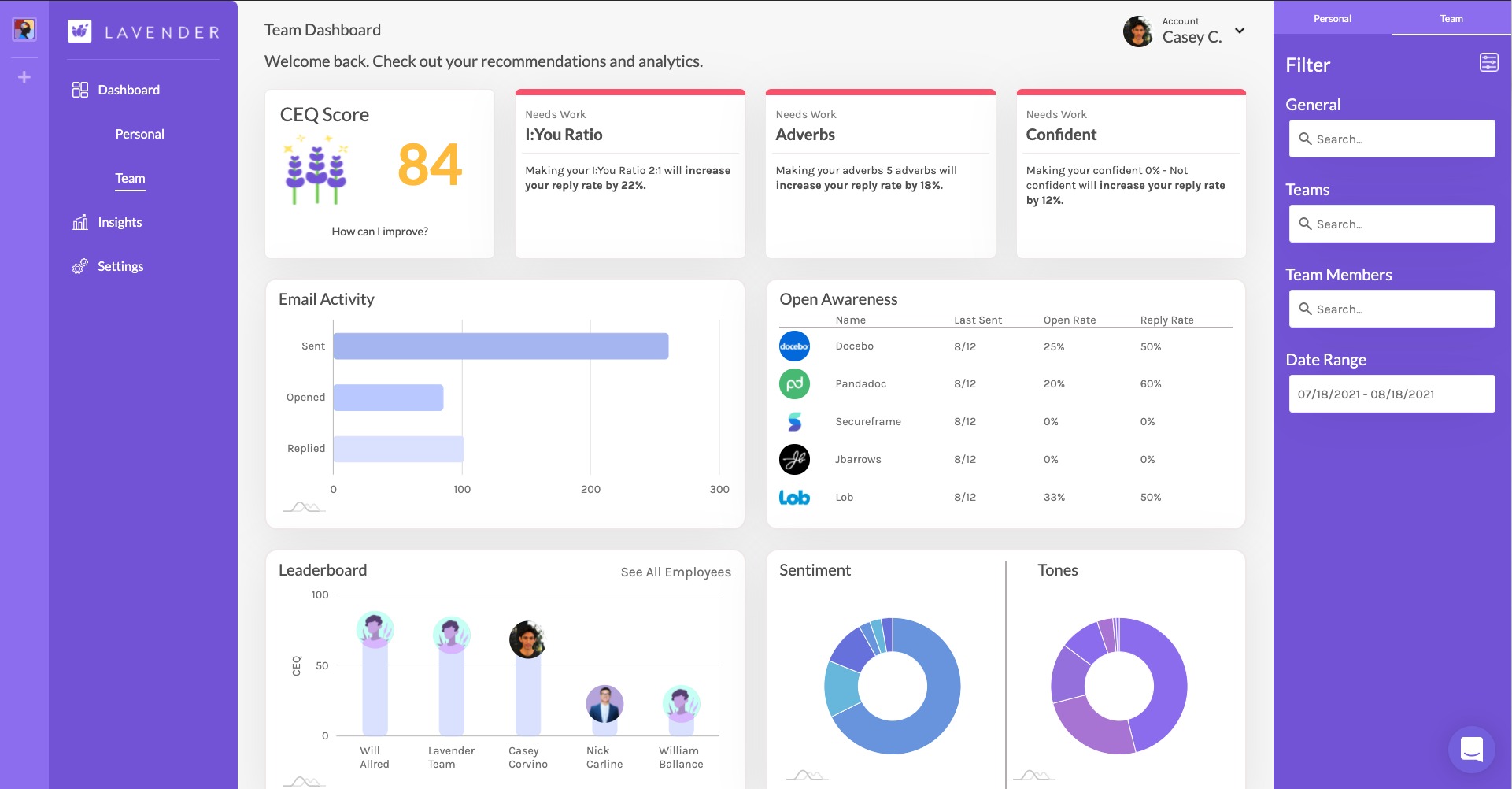Switch to the Personal filter tab

click(1332, 19)
